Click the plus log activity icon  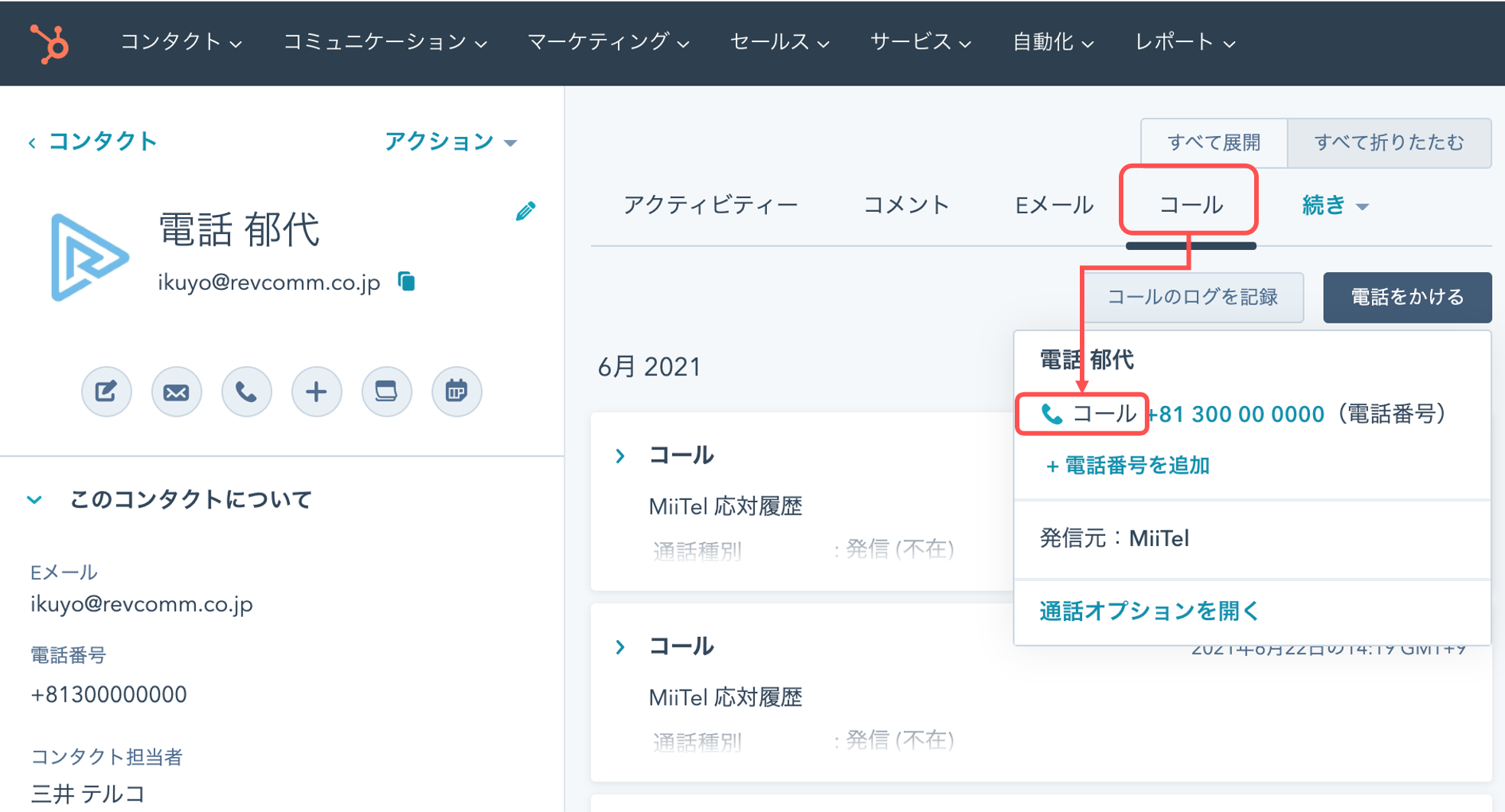point(317,391)
